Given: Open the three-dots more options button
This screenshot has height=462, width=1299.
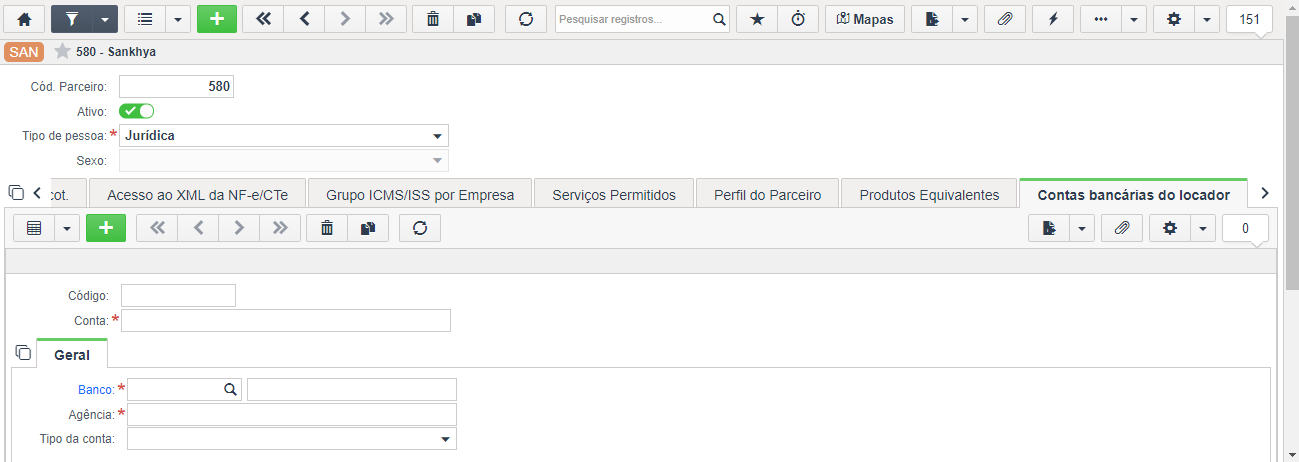Looking at the screenshot, I should [x=1100, y=19].
